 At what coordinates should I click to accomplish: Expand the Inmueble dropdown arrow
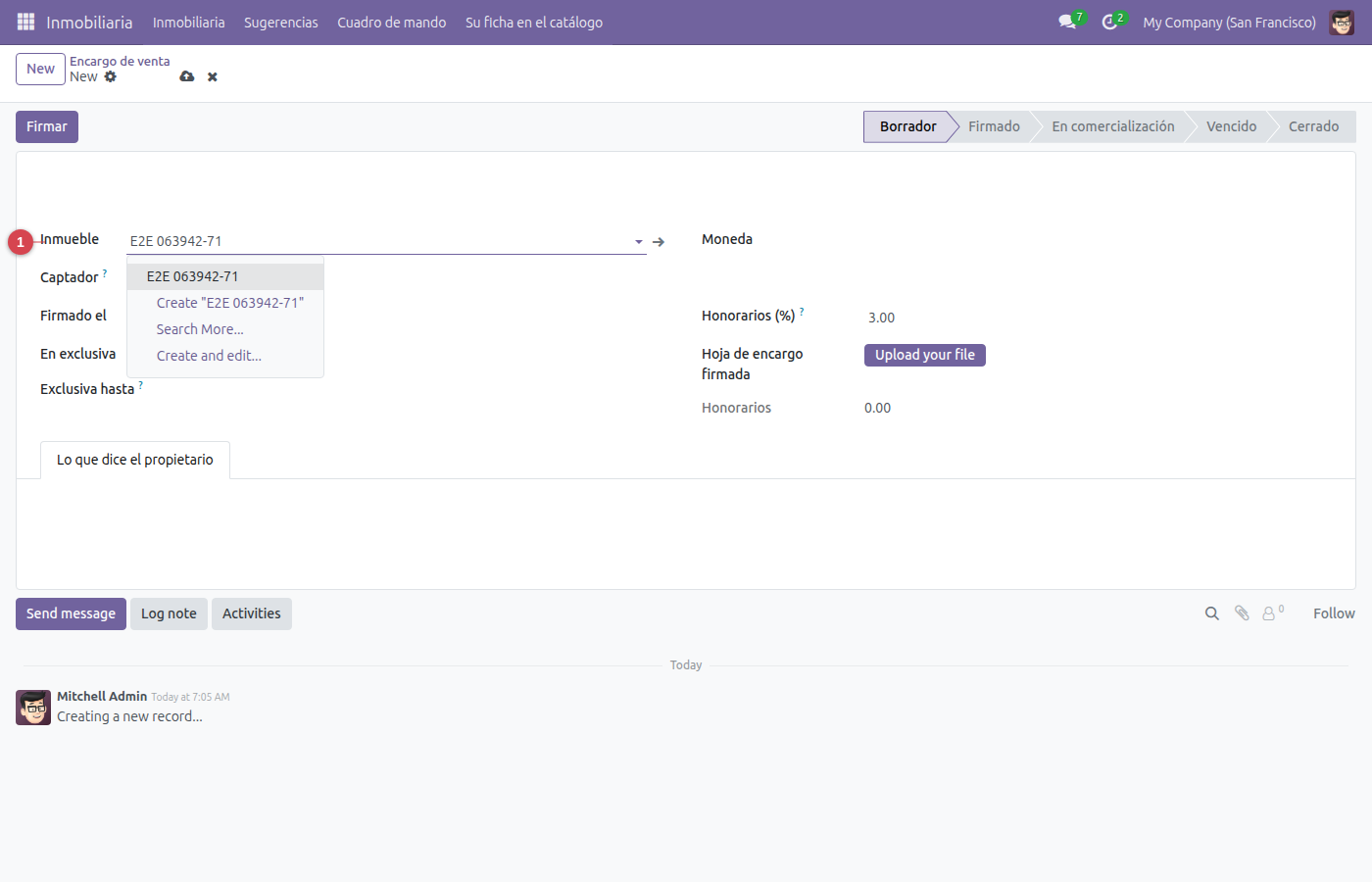[639, 241]
